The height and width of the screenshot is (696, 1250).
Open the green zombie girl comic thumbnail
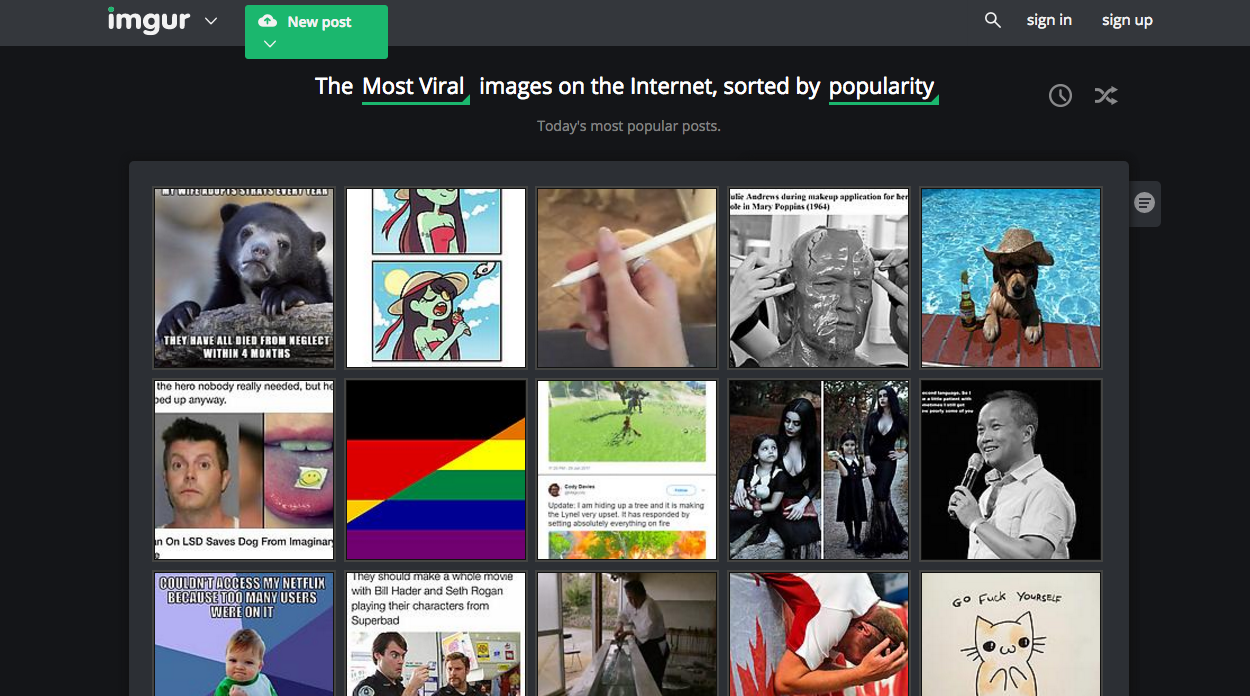pyautogui.click(x=436, y=278)
